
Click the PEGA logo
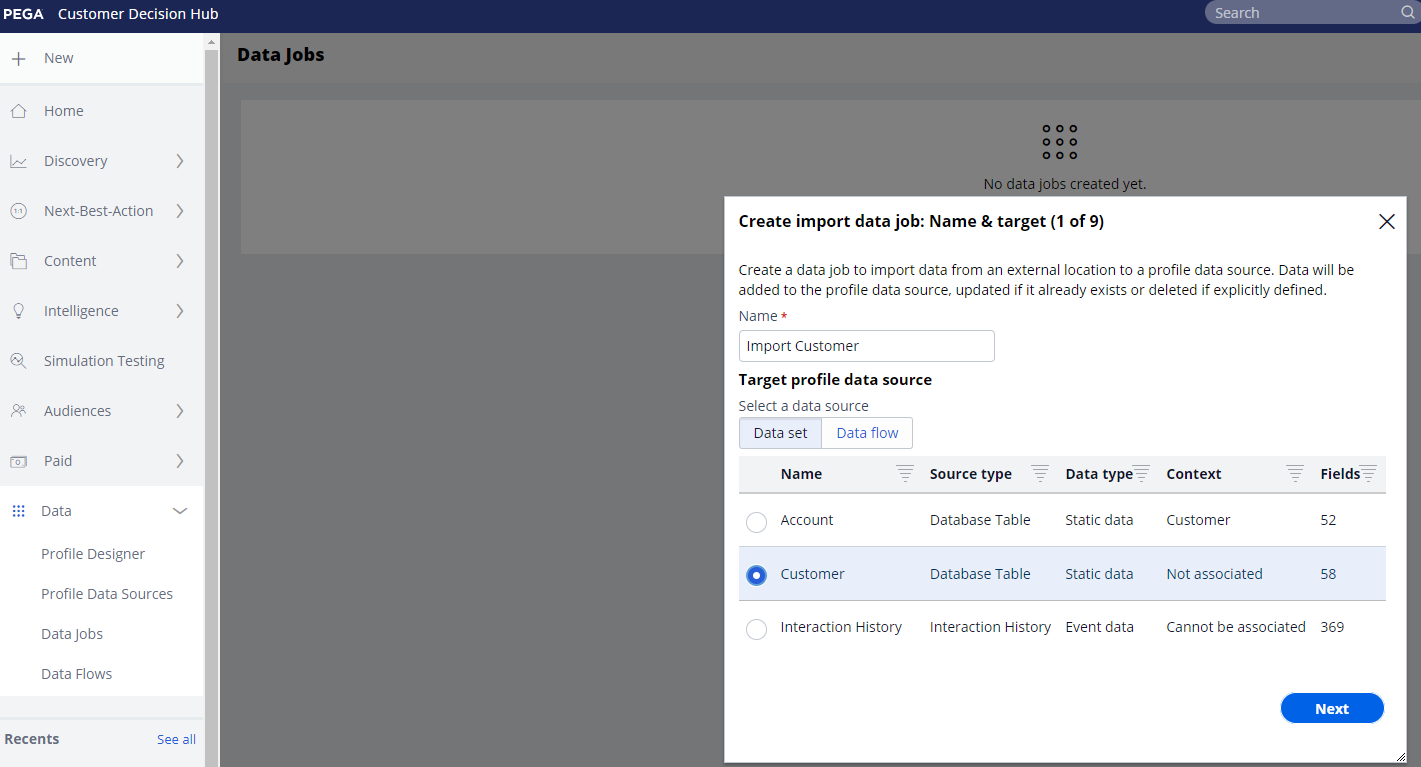[23, 14]
